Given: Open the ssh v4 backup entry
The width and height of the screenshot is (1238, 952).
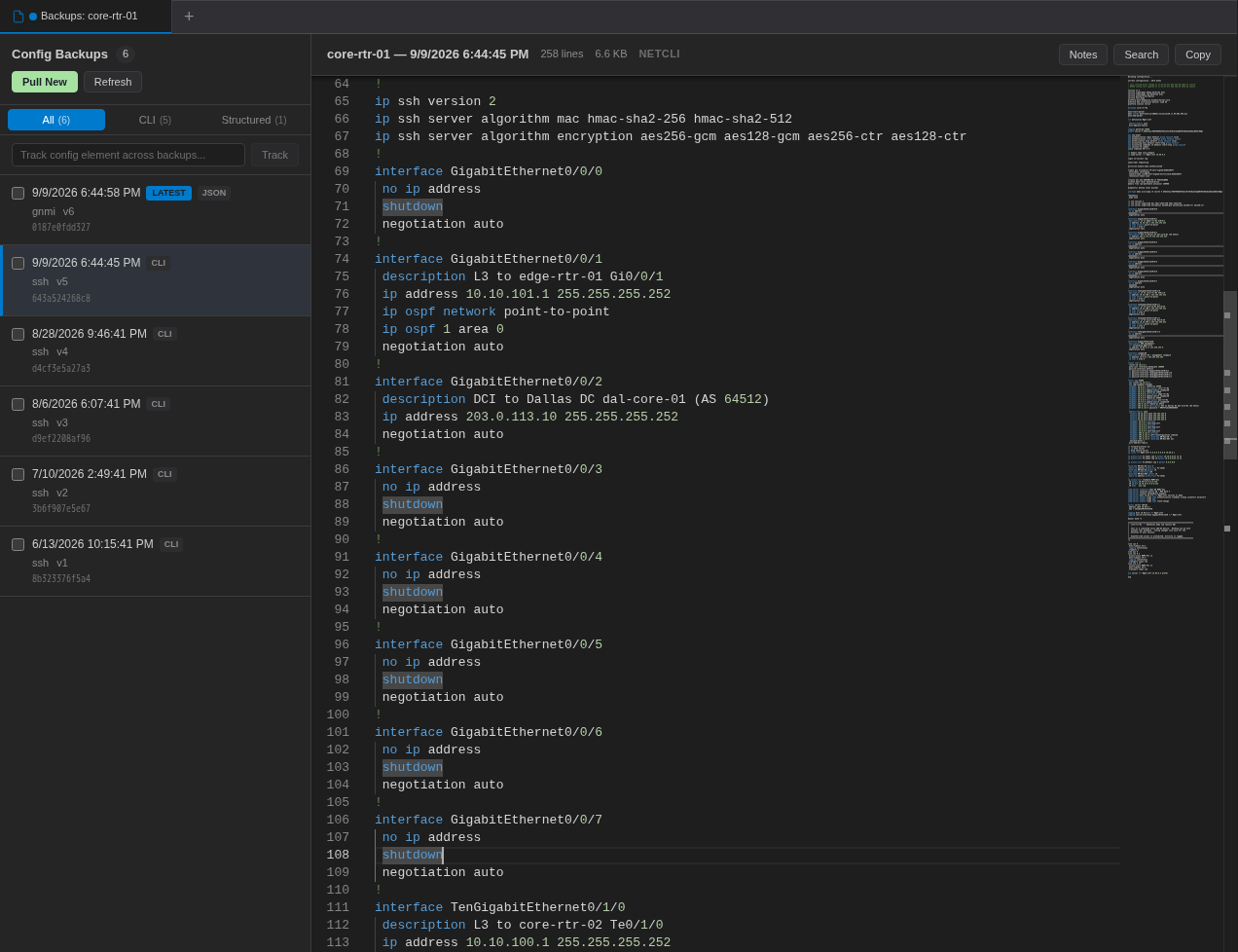Looking at the screenshot, I should pyautogui.click(x=156, y=351).
